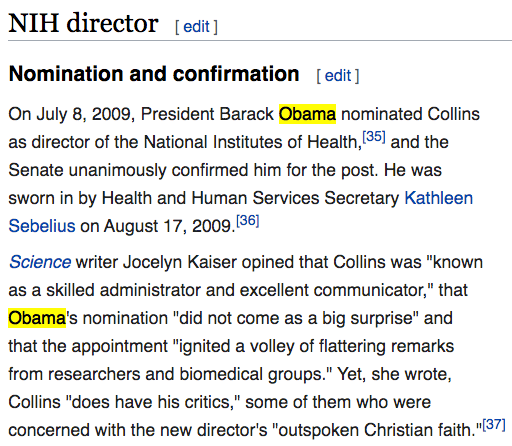Click highlighted Obama after President Barack
Viewport: 512px width, 446px height.
307,114
